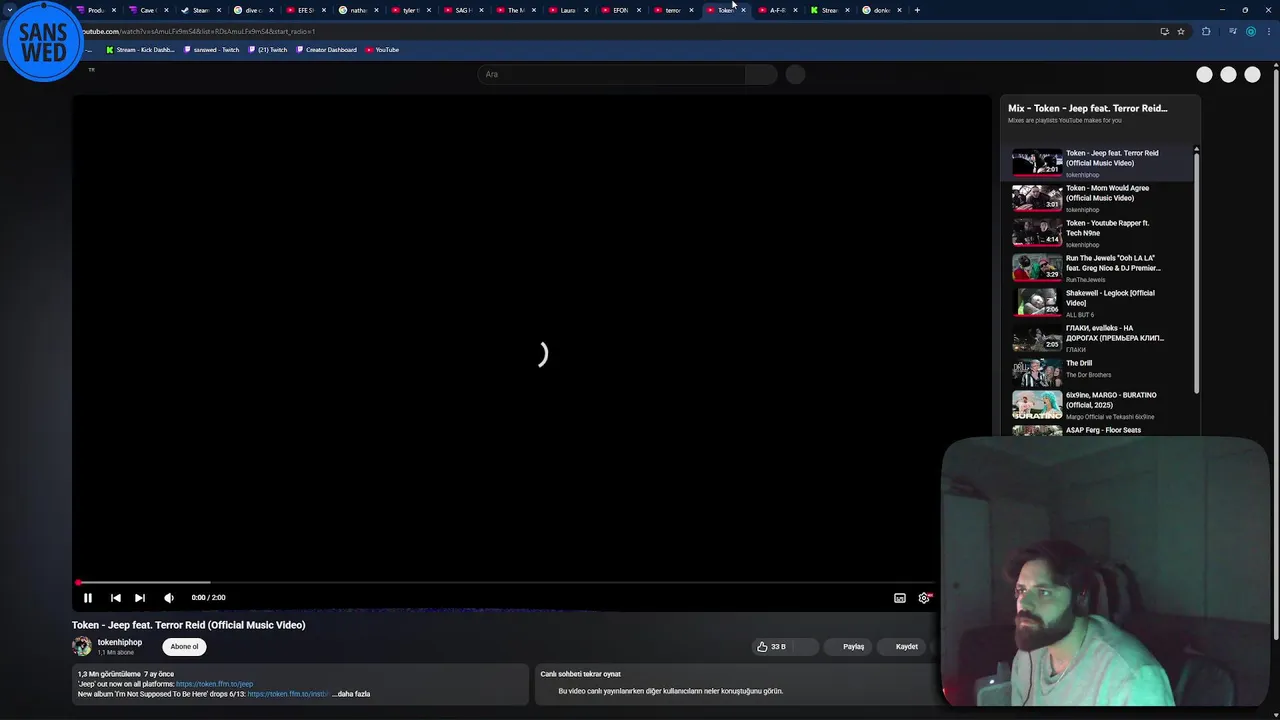1280x720 pixels.
Task: Open sanswed - Twitch bookmark
Action: [212, 50]
